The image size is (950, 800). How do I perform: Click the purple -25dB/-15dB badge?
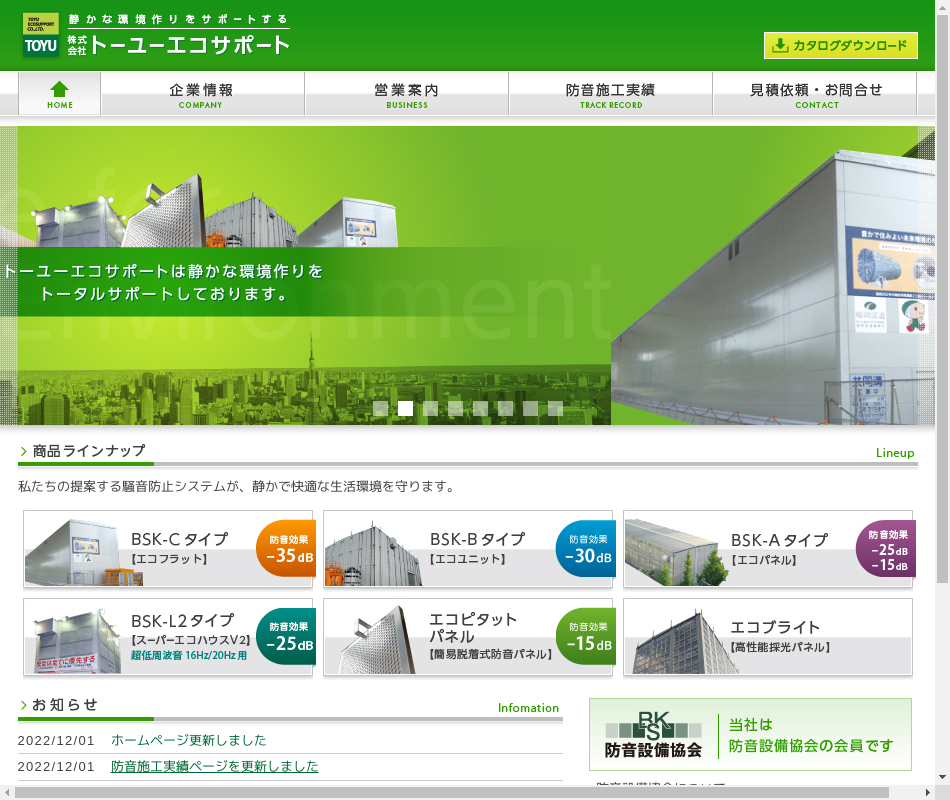pyautogui.click(x=886, y=549)
